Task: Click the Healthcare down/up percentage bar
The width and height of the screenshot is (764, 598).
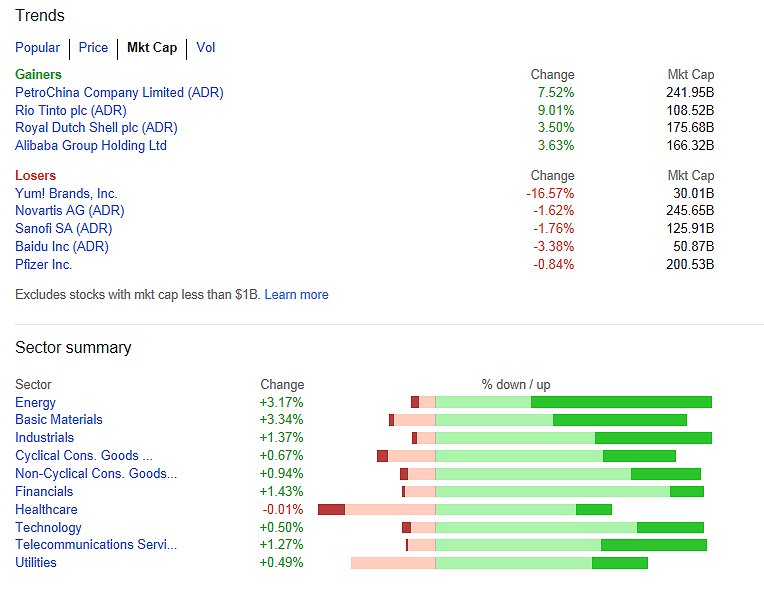Action: click(465, 510)
